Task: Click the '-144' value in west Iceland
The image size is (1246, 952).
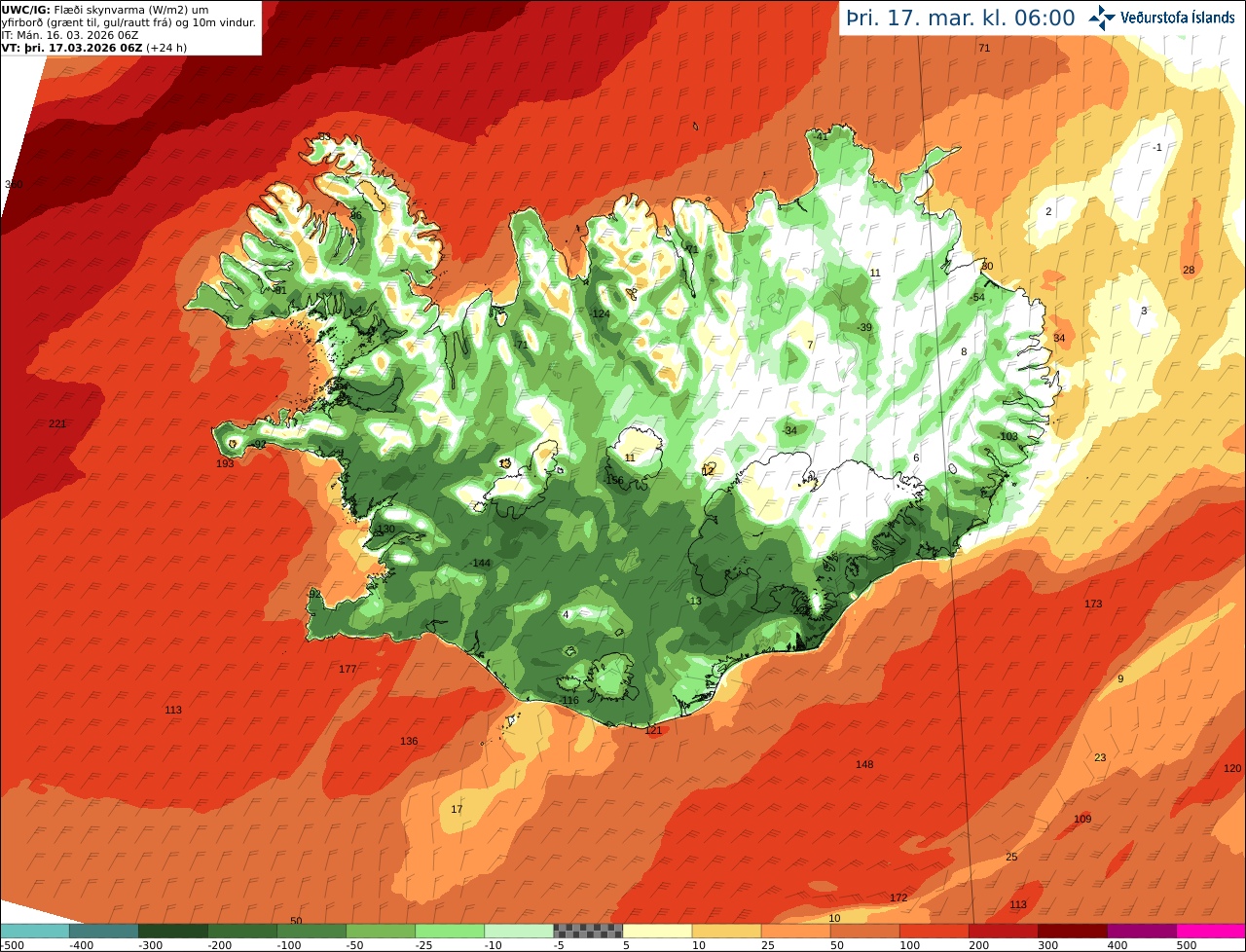Action: (x=480, y=564)
